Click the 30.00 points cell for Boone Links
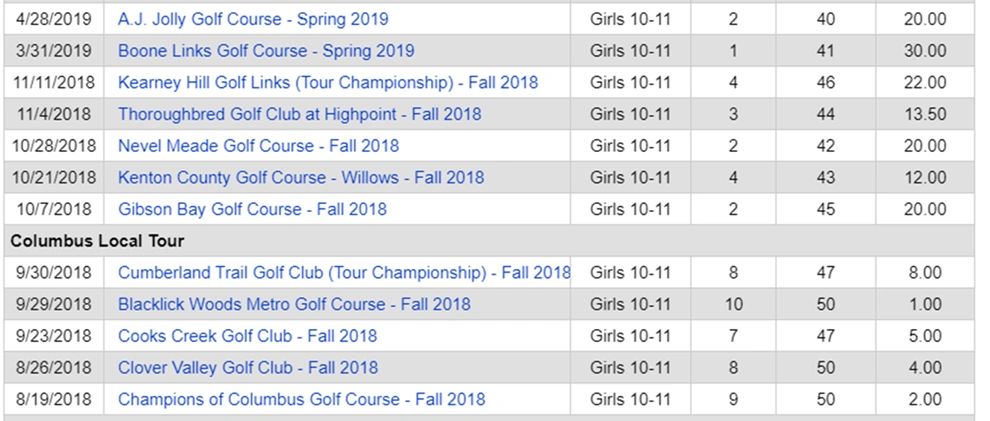The height and width of the screenshot is (421, 990). click(x=925, y=51)
